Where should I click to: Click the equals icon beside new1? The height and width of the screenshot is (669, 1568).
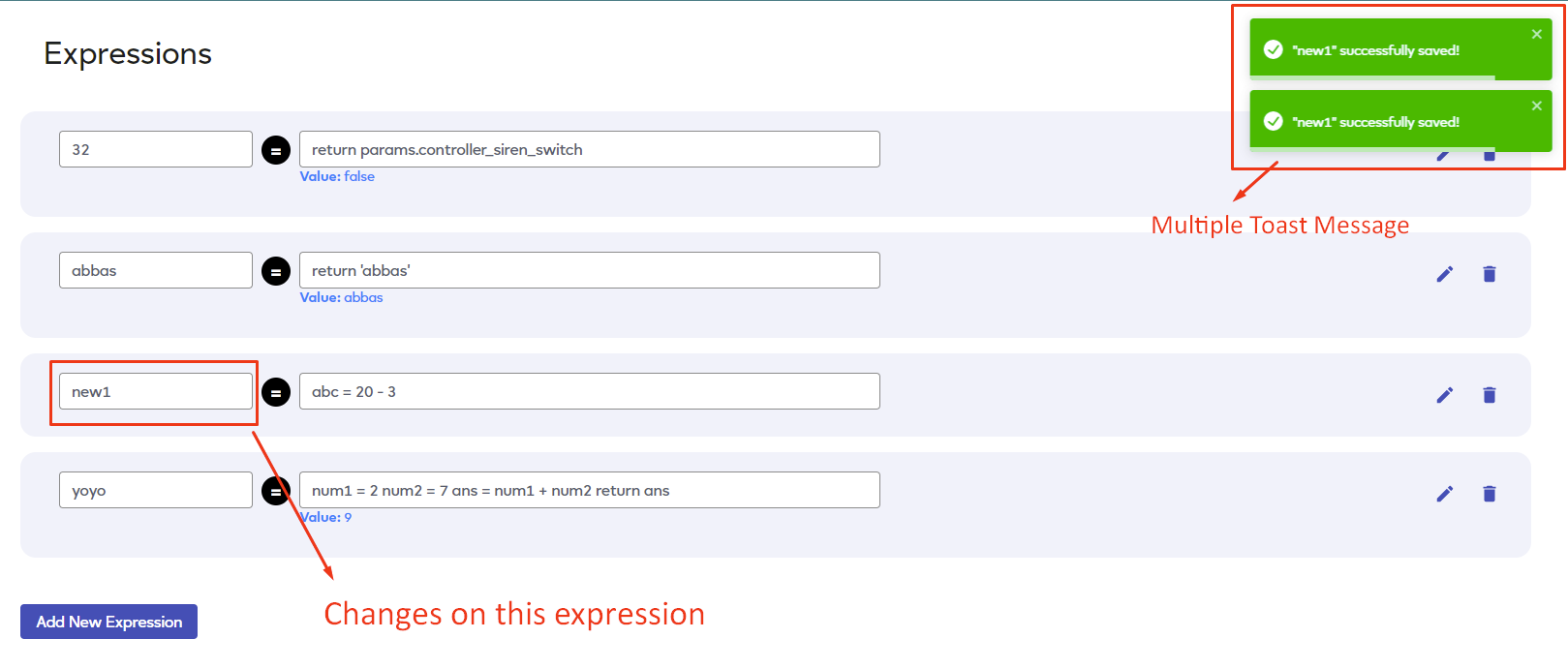click(x=276, y=392)
